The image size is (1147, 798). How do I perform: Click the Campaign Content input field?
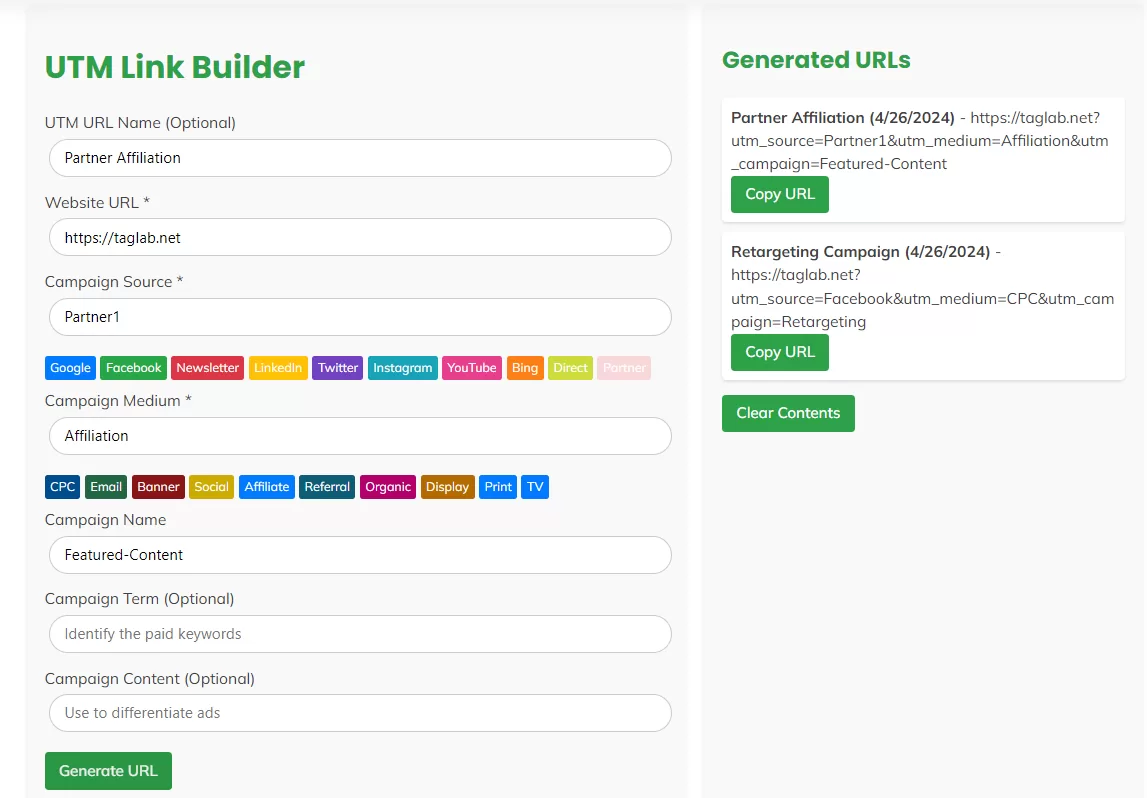360,713
